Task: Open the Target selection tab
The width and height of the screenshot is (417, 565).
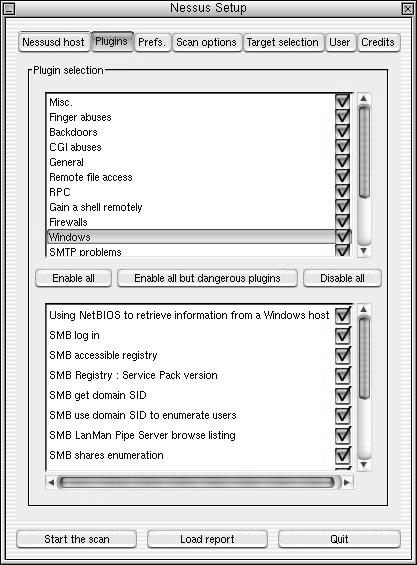Action: coord(283,43)
